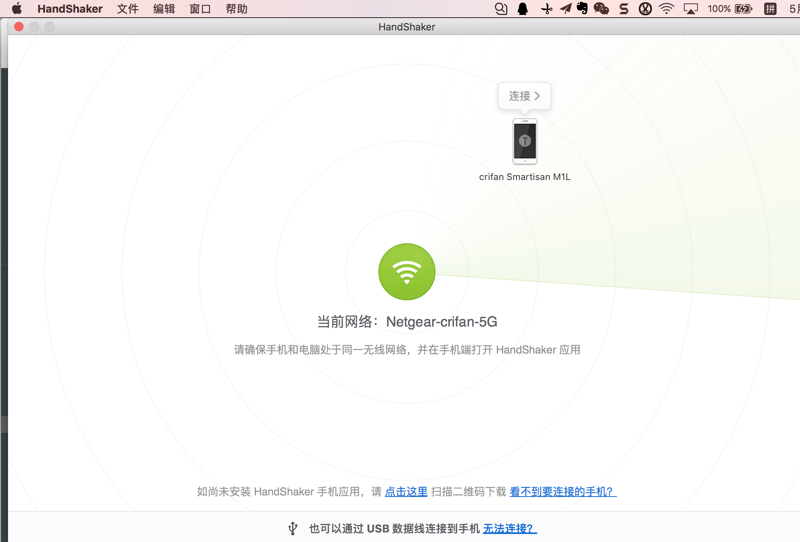The width and height of the screenshot is (800, 542).
Task: Click the circled X menu bar icon
Action: point(645,9)
